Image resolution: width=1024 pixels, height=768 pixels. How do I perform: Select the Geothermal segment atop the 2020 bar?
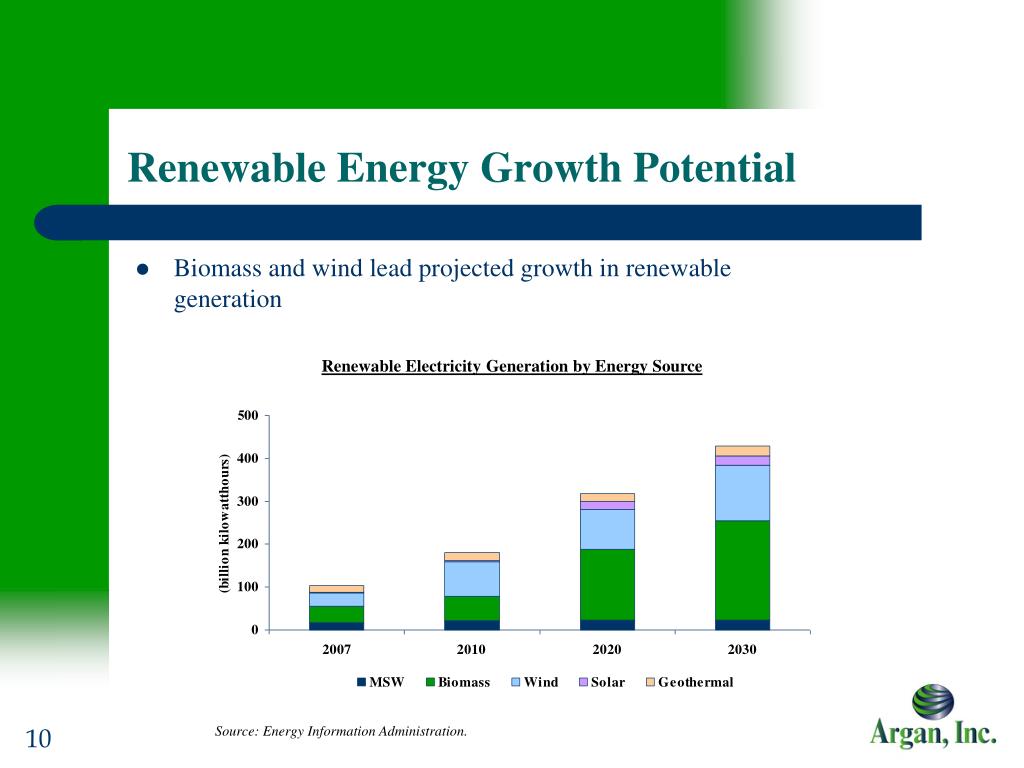(607, 498)
